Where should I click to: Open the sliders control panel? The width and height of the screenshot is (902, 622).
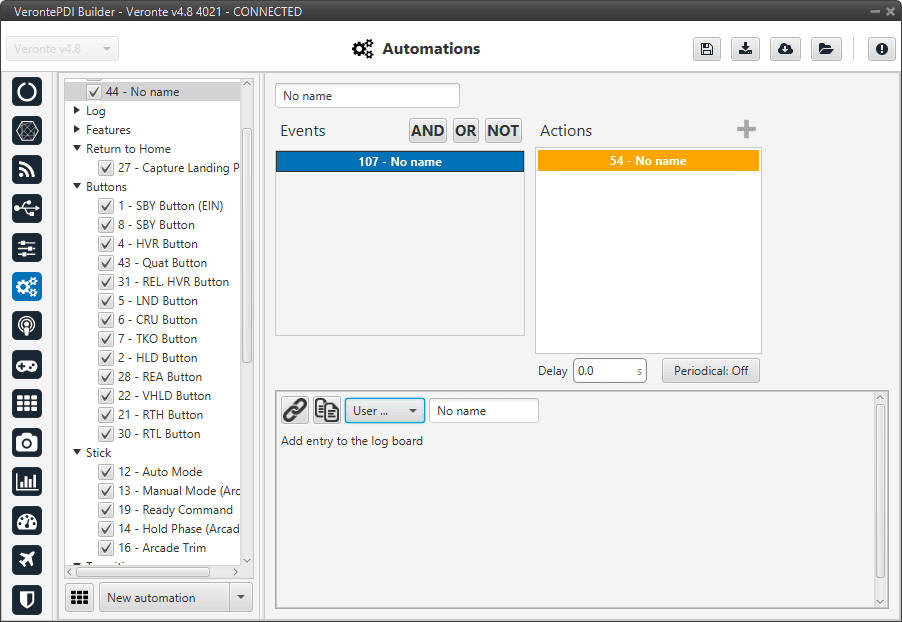(x=26, y=247)
